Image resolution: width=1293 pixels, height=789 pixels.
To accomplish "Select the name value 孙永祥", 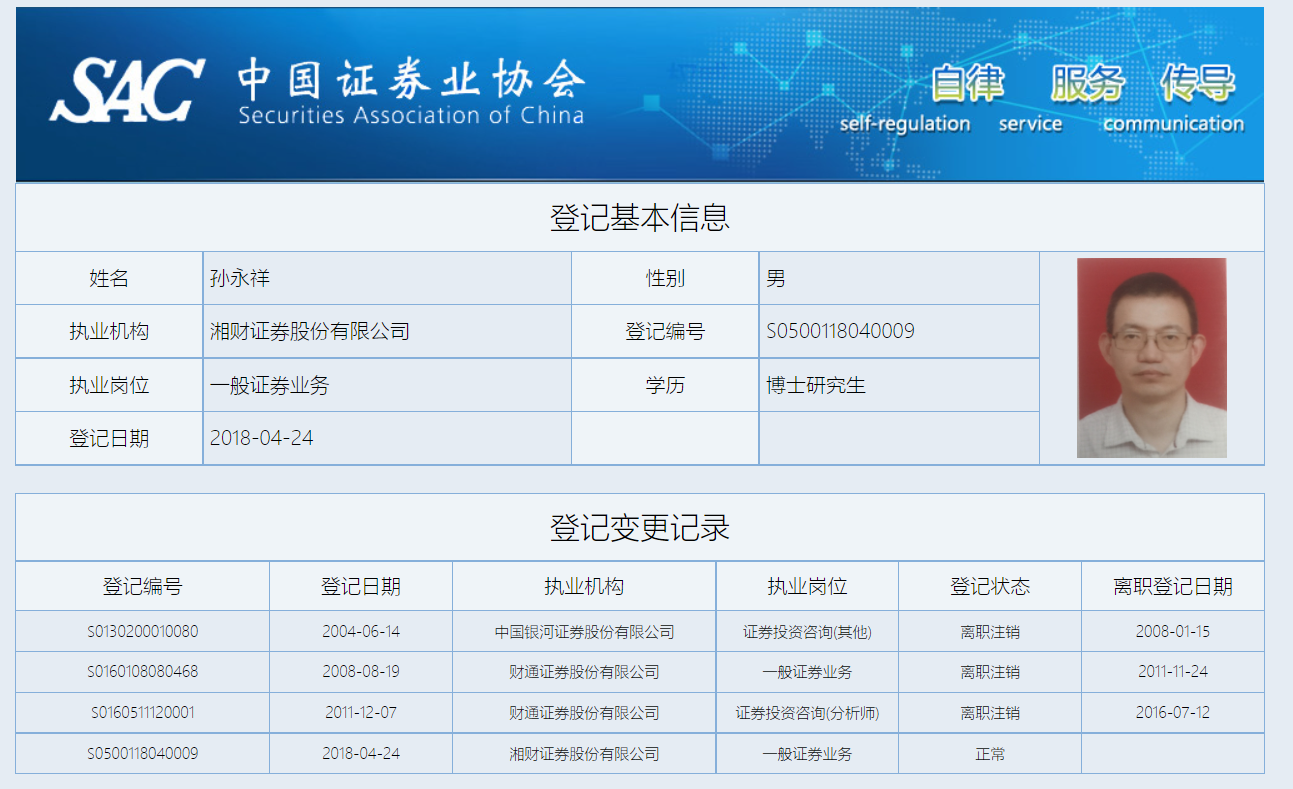I will pos(240,278).
